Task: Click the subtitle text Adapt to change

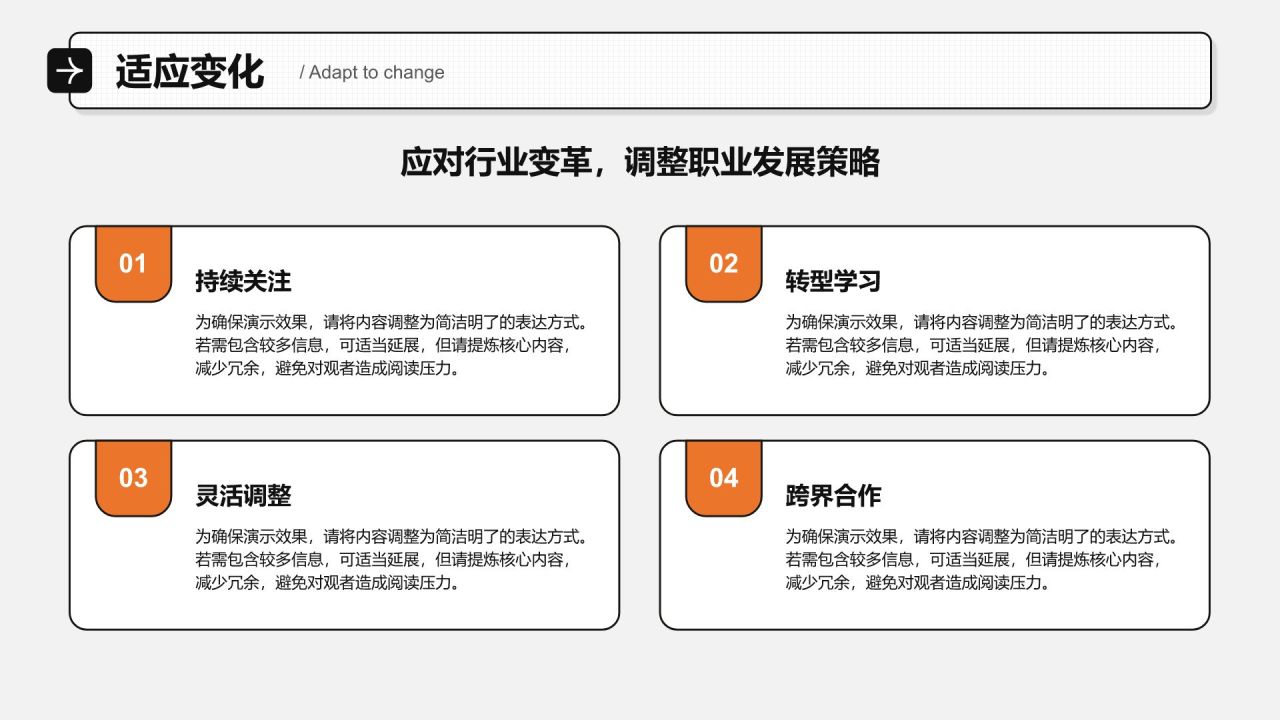Action: click(371, 73)
